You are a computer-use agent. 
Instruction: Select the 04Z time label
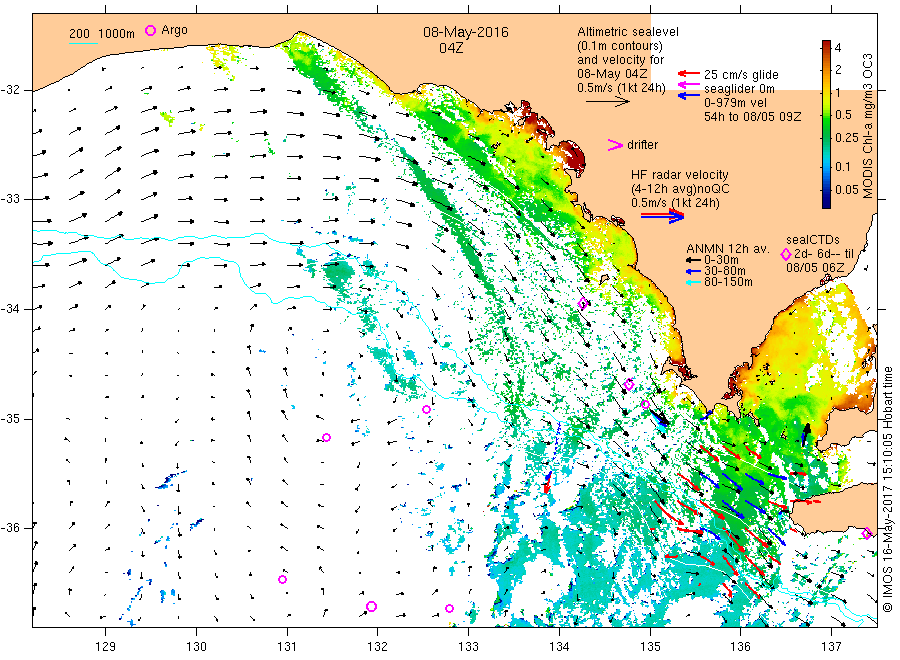click(451, 48)
